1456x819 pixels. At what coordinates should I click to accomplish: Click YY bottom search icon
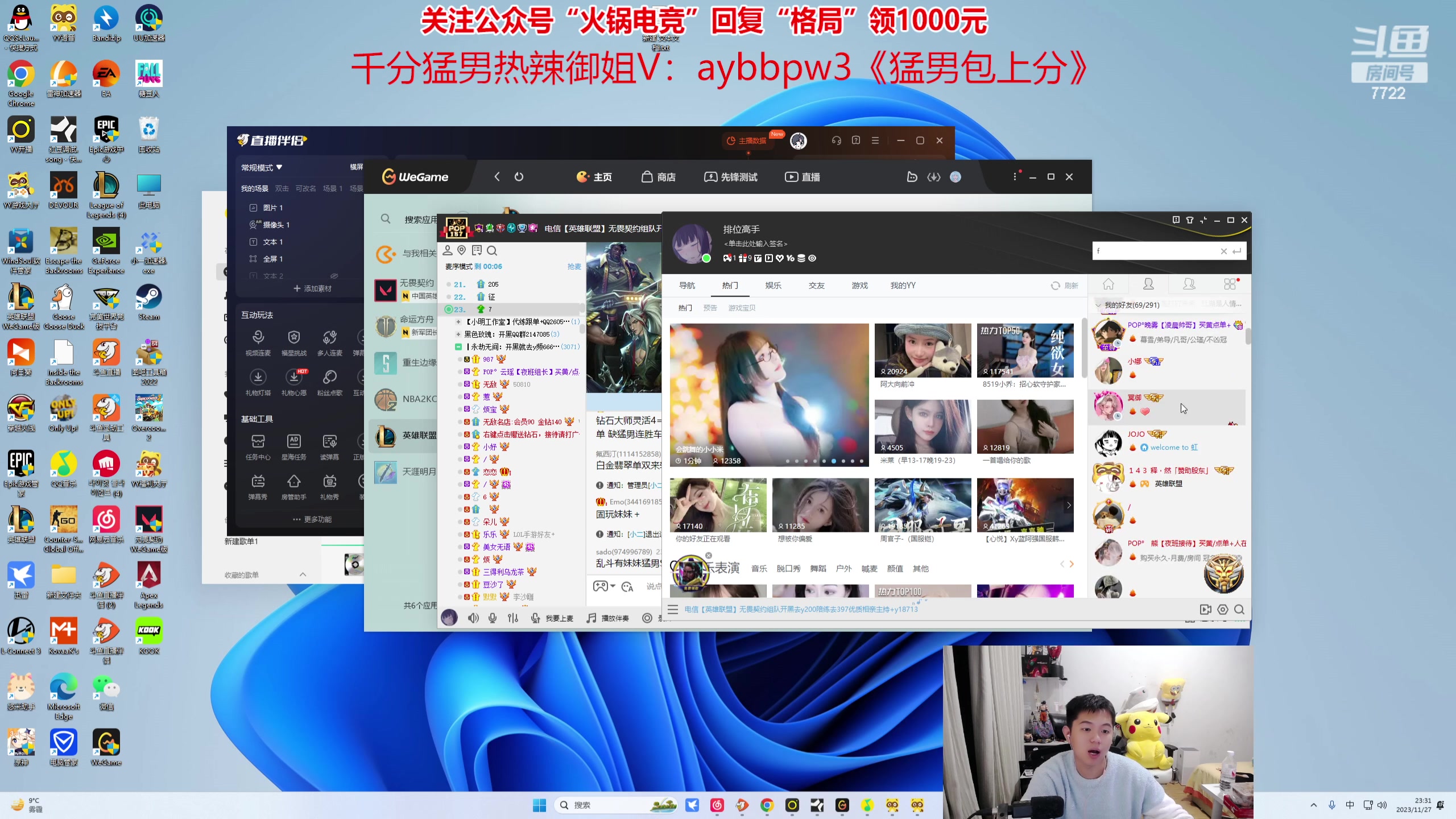click(x=1240, y=610)
